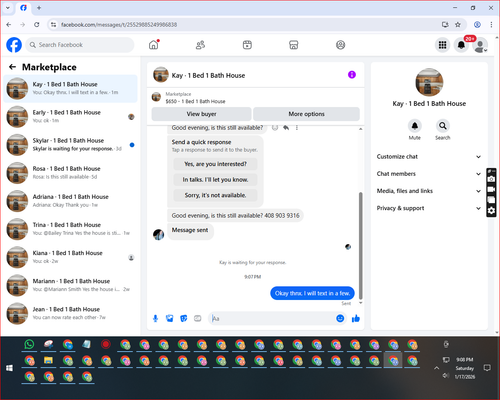Open the Mariann - 1 Bed 1 Bath House chat
The height and width of the screenshot is (400, 500).
tap(70, 285)
